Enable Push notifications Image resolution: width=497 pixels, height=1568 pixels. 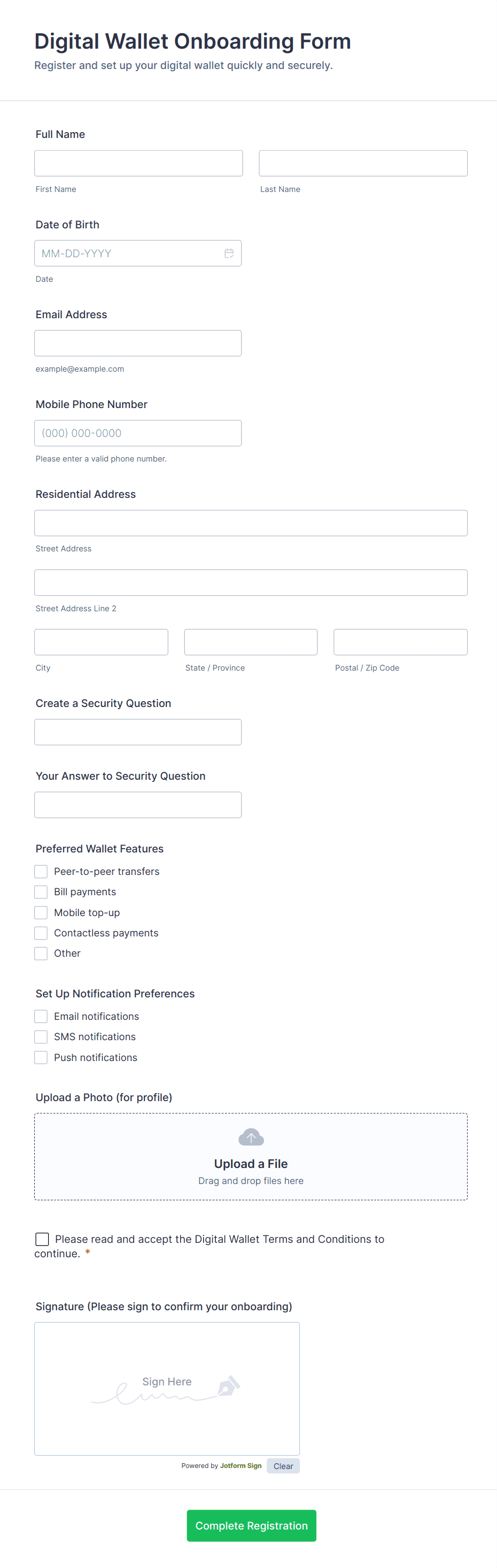tap(41, 1057)
